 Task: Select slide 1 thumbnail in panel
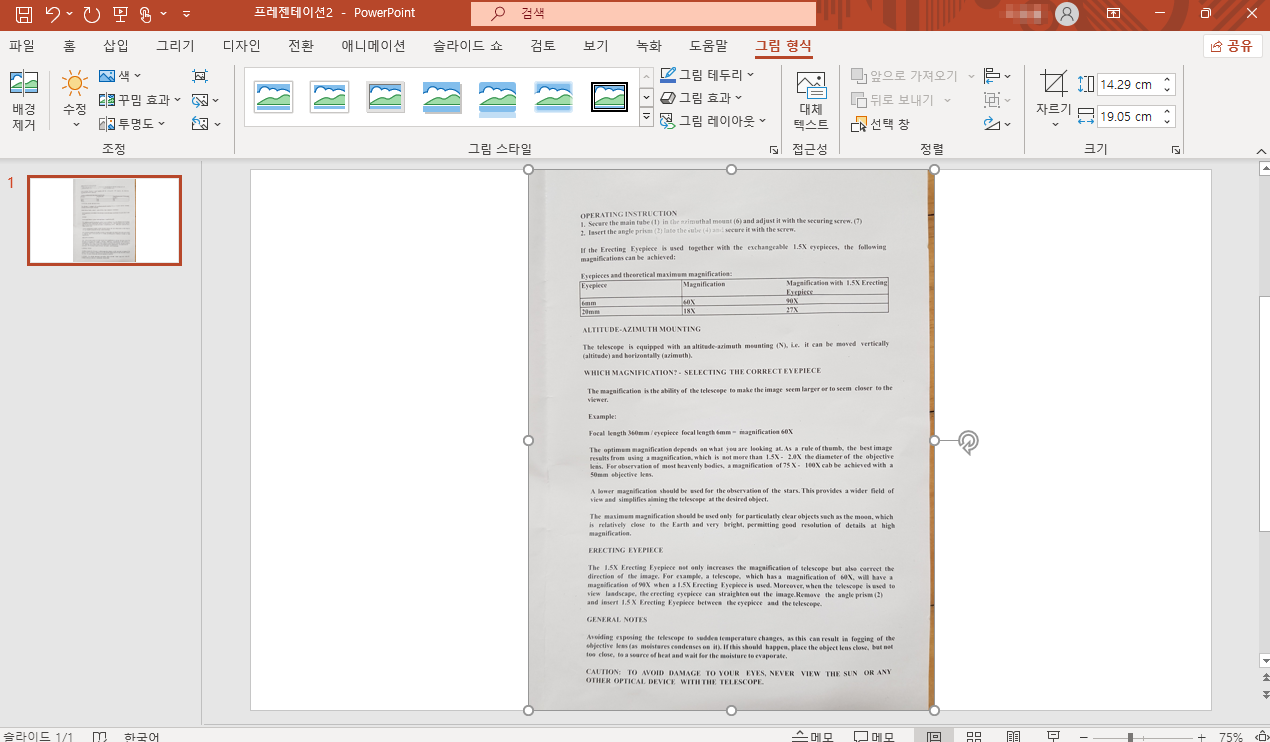click(104, 221)
